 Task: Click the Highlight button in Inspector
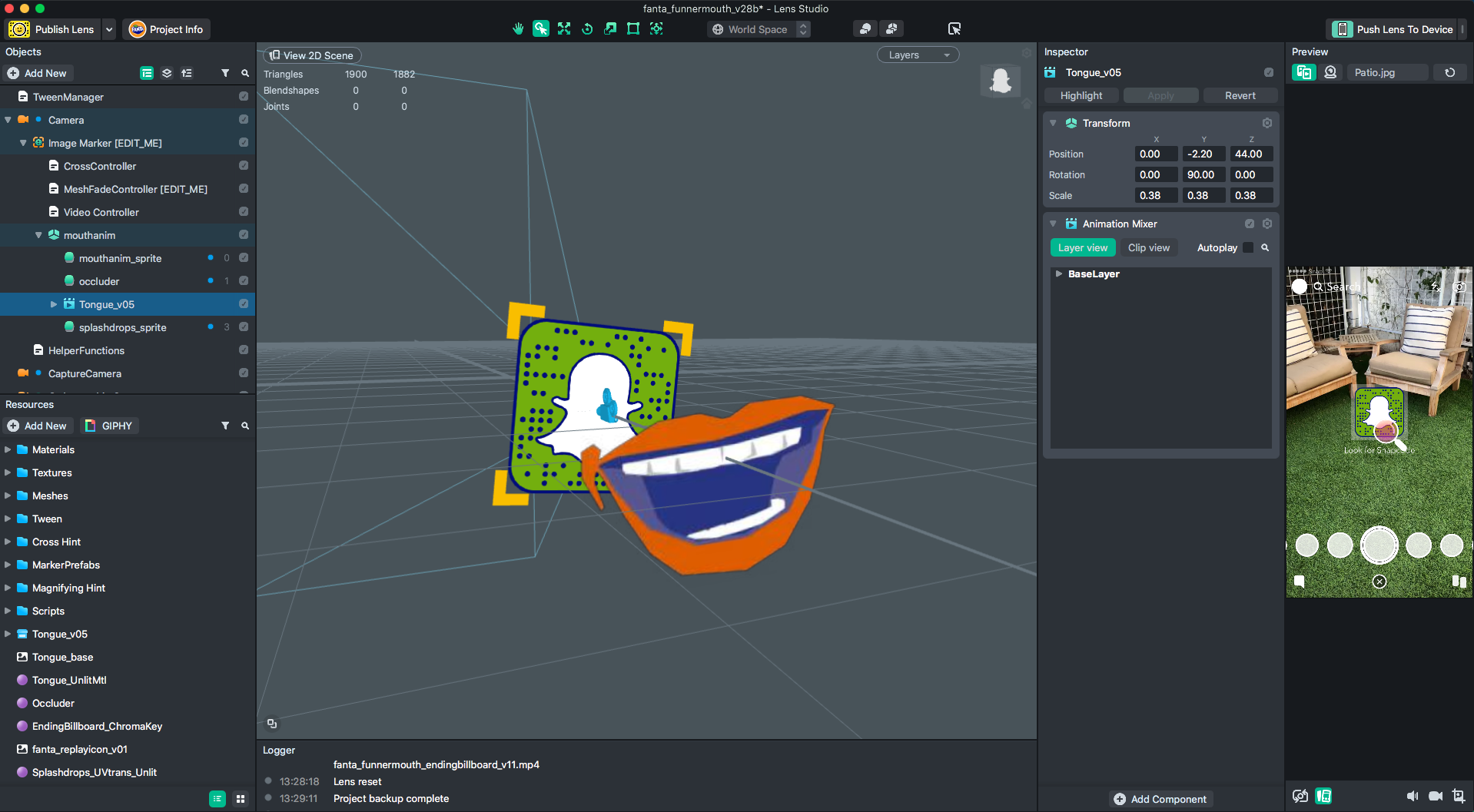pos(1081,95)
